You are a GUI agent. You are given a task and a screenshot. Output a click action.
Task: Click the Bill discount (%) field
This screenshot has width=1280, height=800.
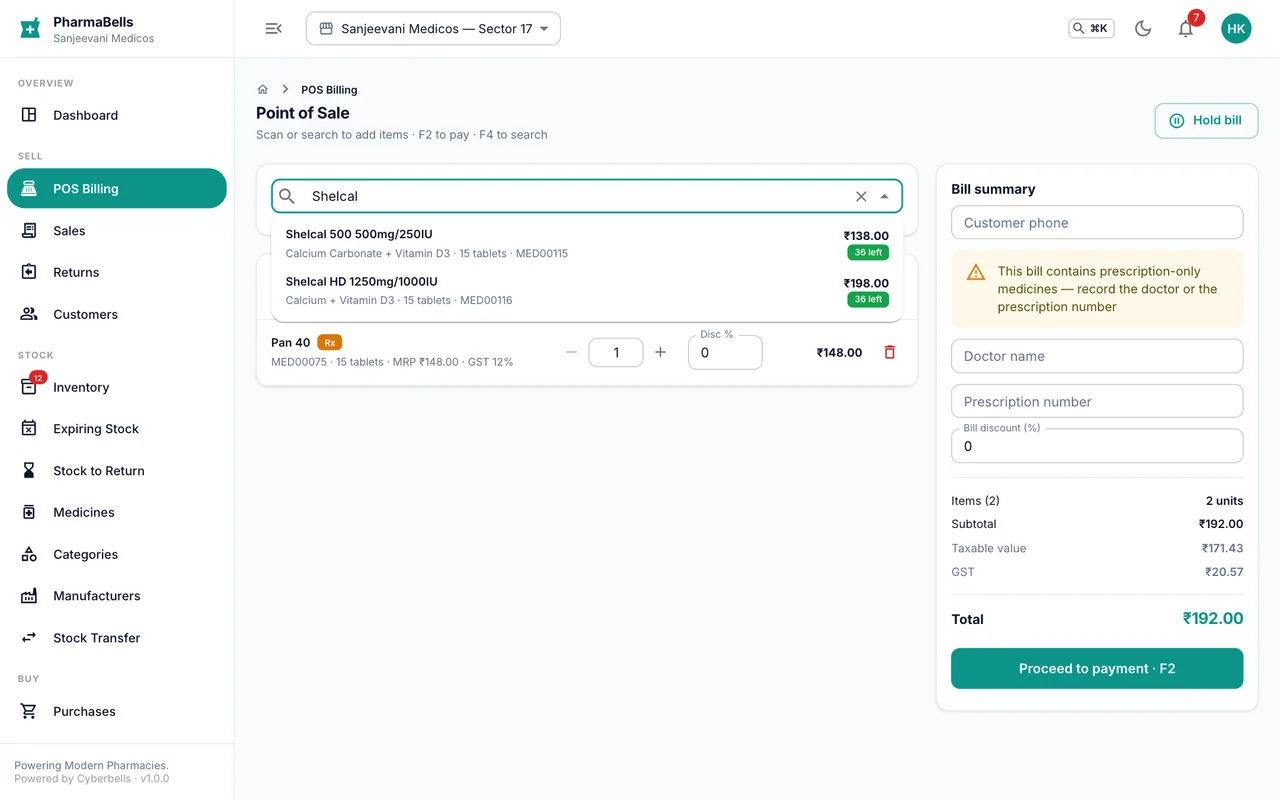tap(1097, 446)
